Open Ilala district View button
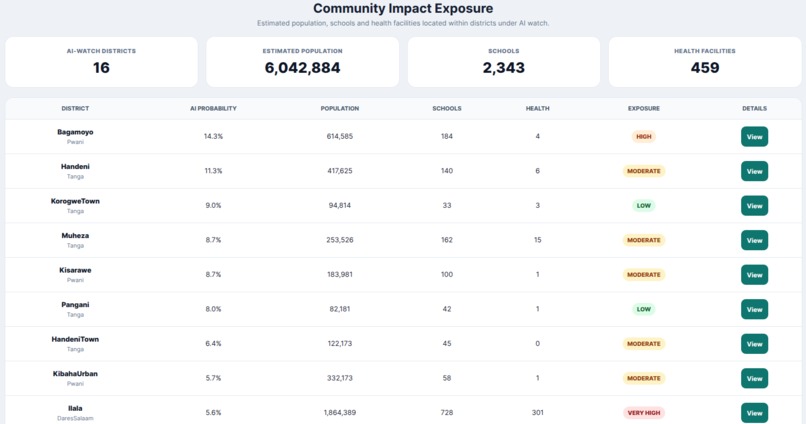806x424 pixels. [754, 413]
